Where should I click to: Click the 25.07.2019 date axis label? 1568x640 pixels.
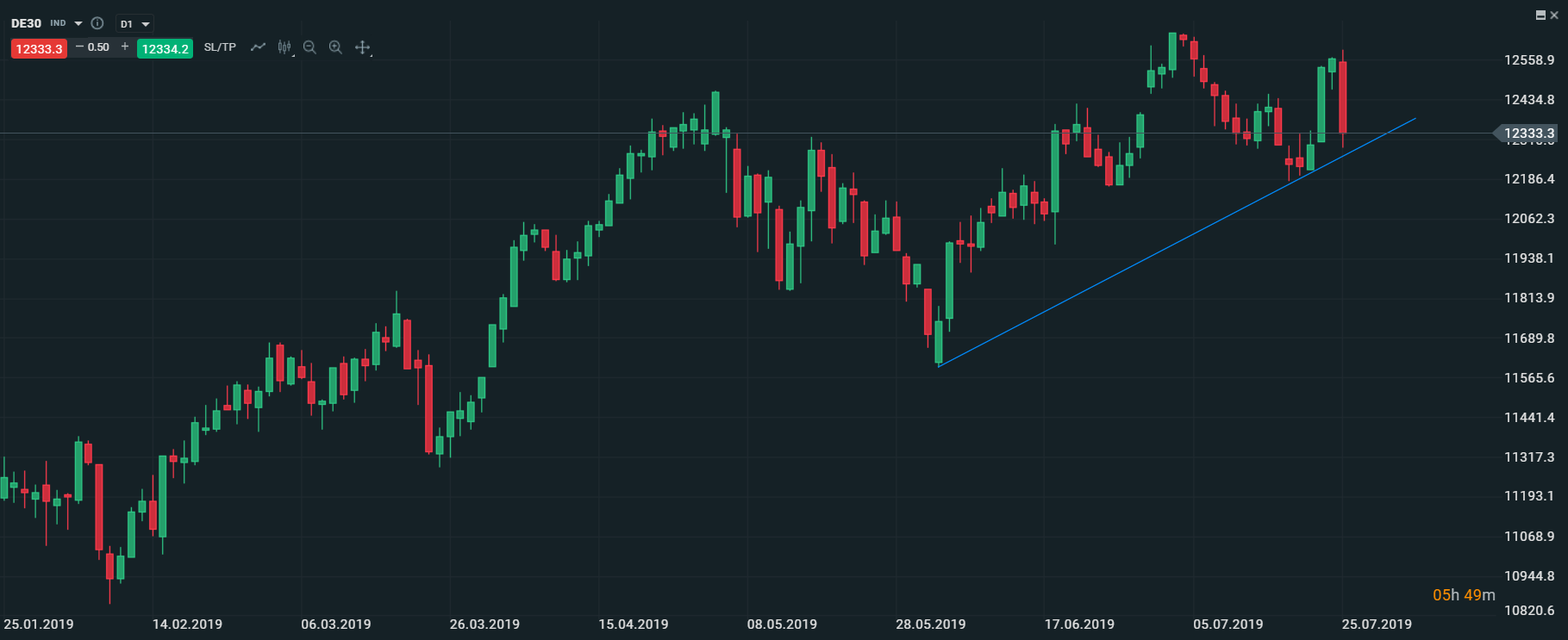coord(1376,624)
